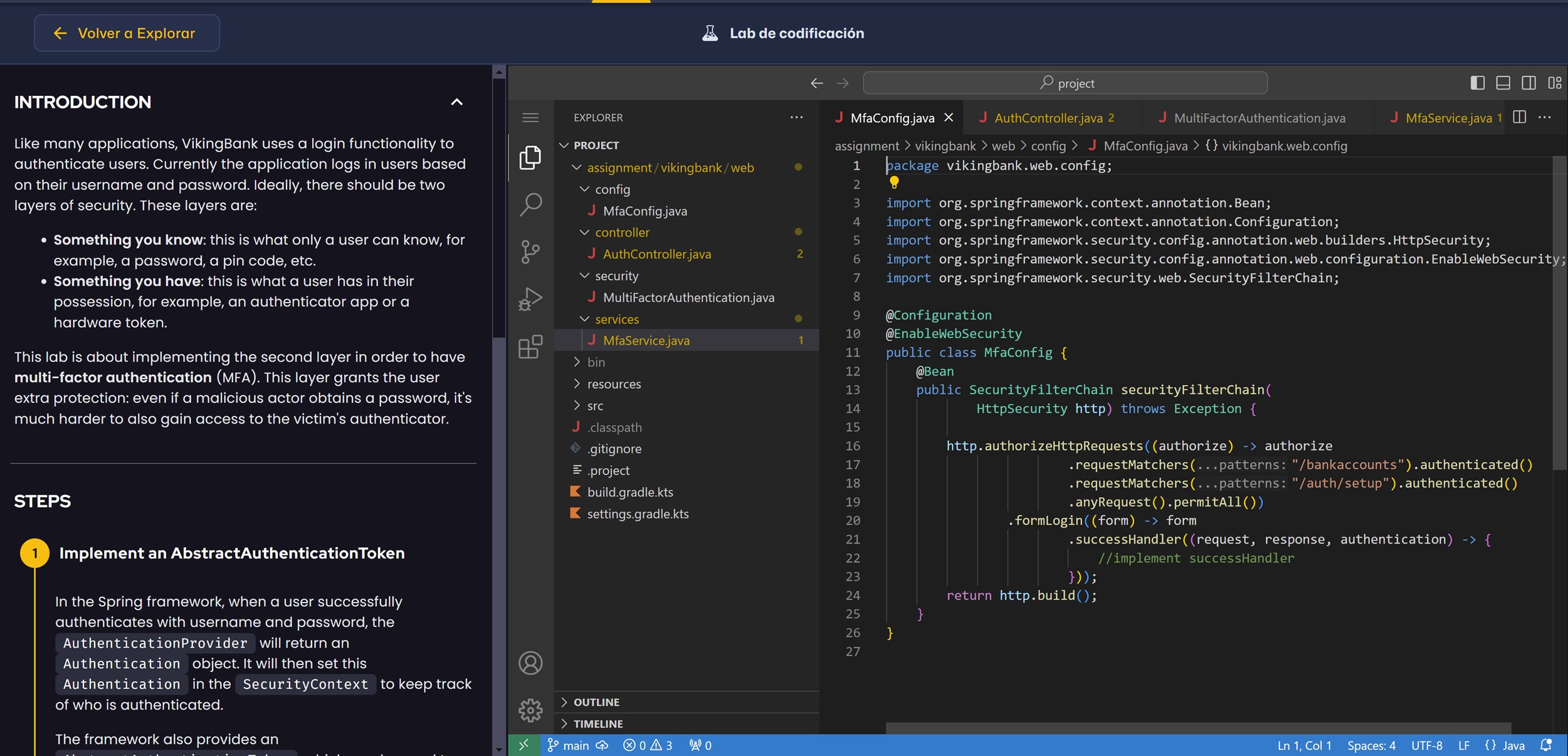The image size is (1568, 756).
Task: Open MfaConfig.java in the explorer tree
Action: (x=687, y=211)
